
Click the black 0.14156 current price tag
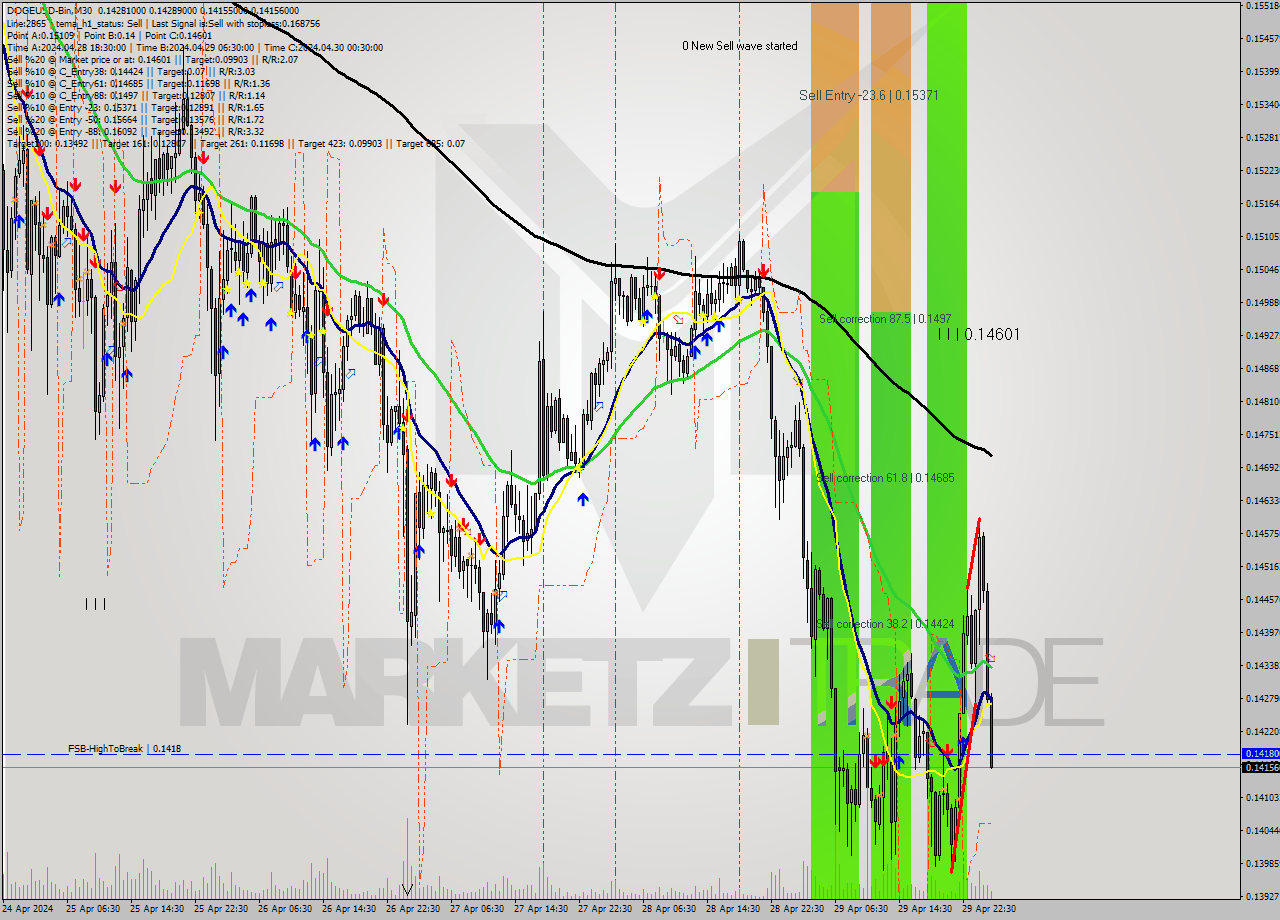click(x=1260, y=767)
